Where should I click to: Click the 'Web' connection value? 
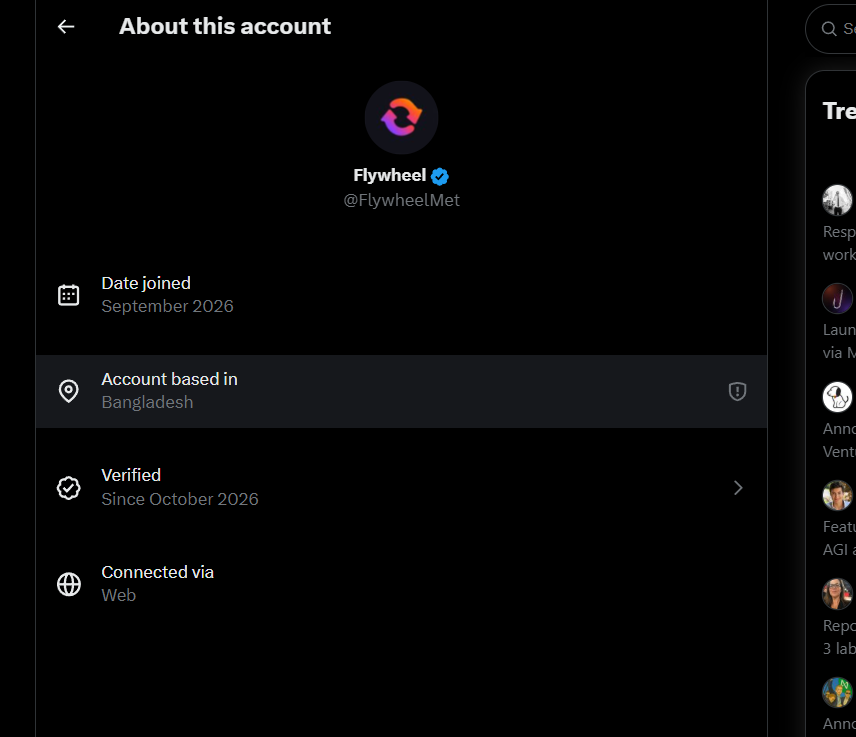tap(118, 595)
